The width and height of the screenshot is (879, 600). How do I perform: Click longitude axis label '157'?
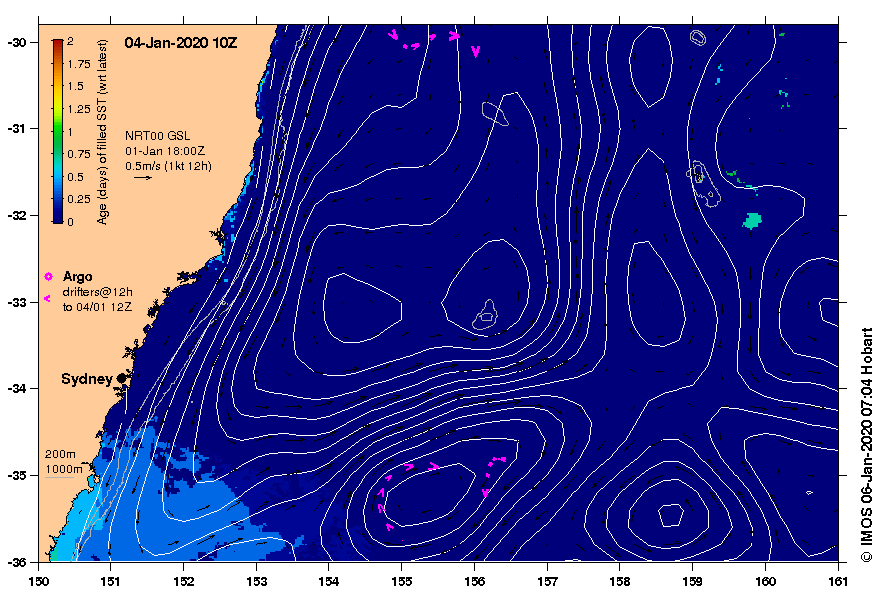[547, 581]
